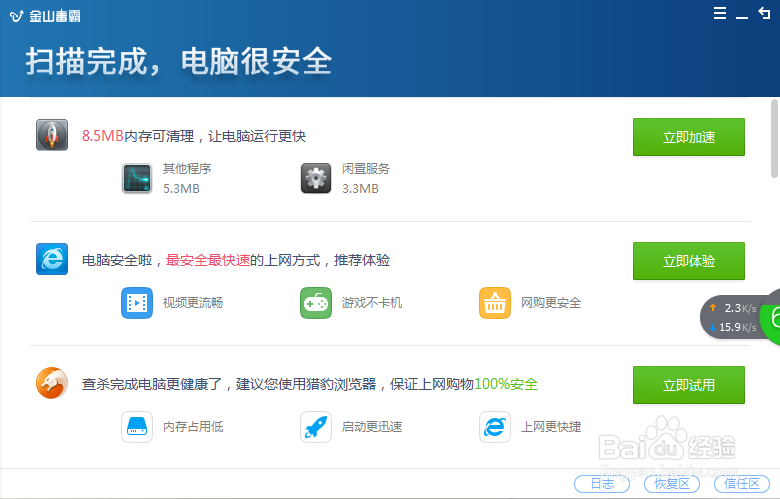Click the 游戏不卡机 gamepad icon
Image resolution: width=780 pixels, height=499 pixels.
pyautogui.click(x=316, y=302)
